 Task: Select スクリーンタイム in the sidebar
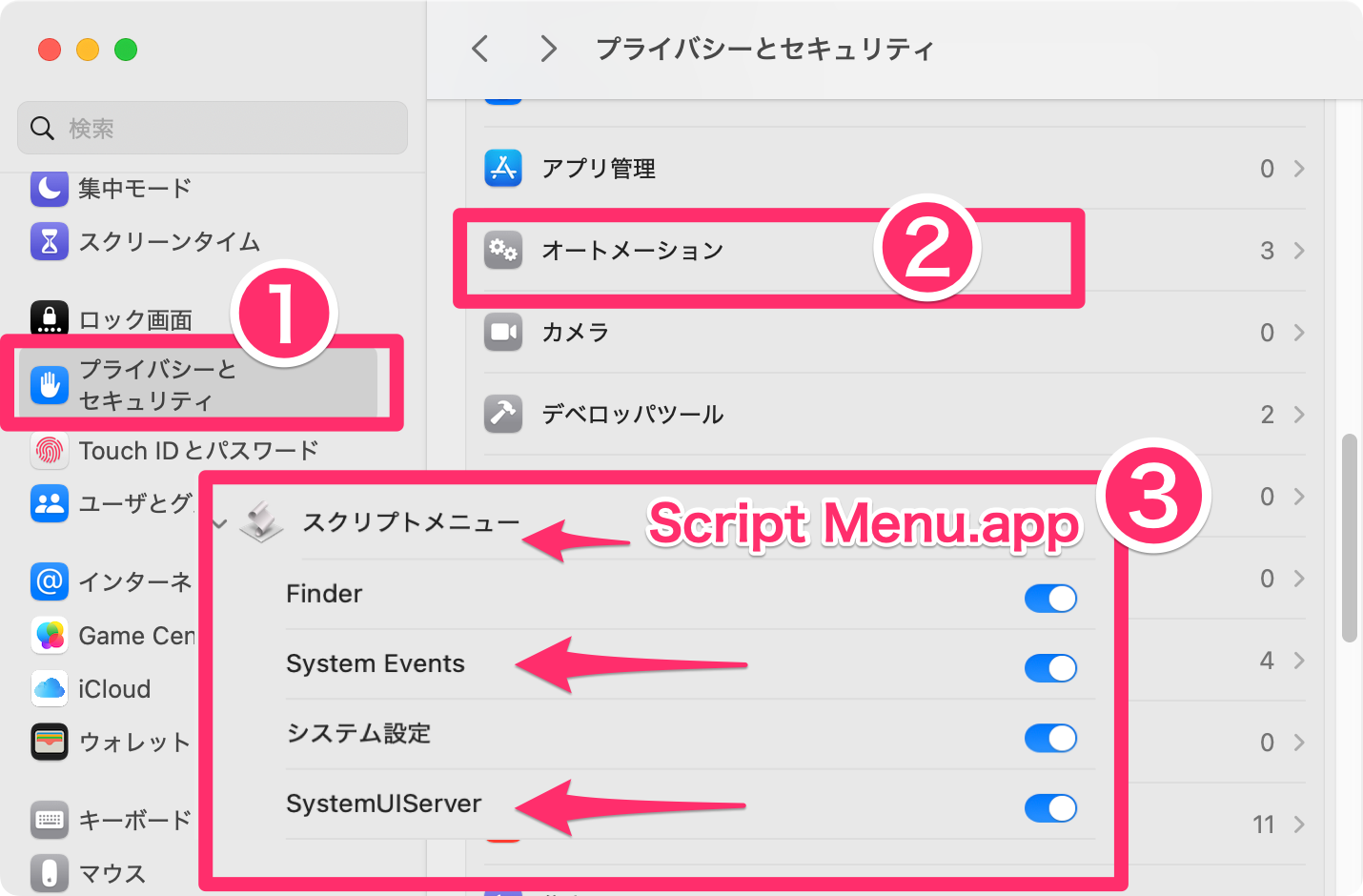point(169,241)
